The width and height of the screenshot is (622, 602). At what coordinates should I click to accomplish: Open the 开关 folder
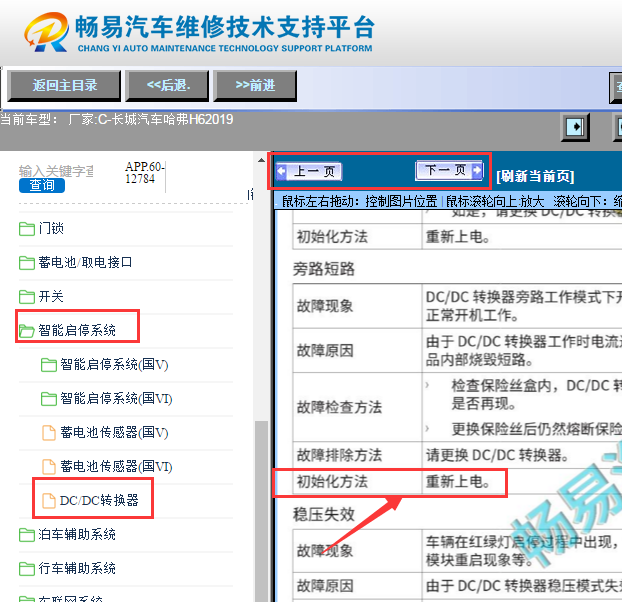[51, 297]
